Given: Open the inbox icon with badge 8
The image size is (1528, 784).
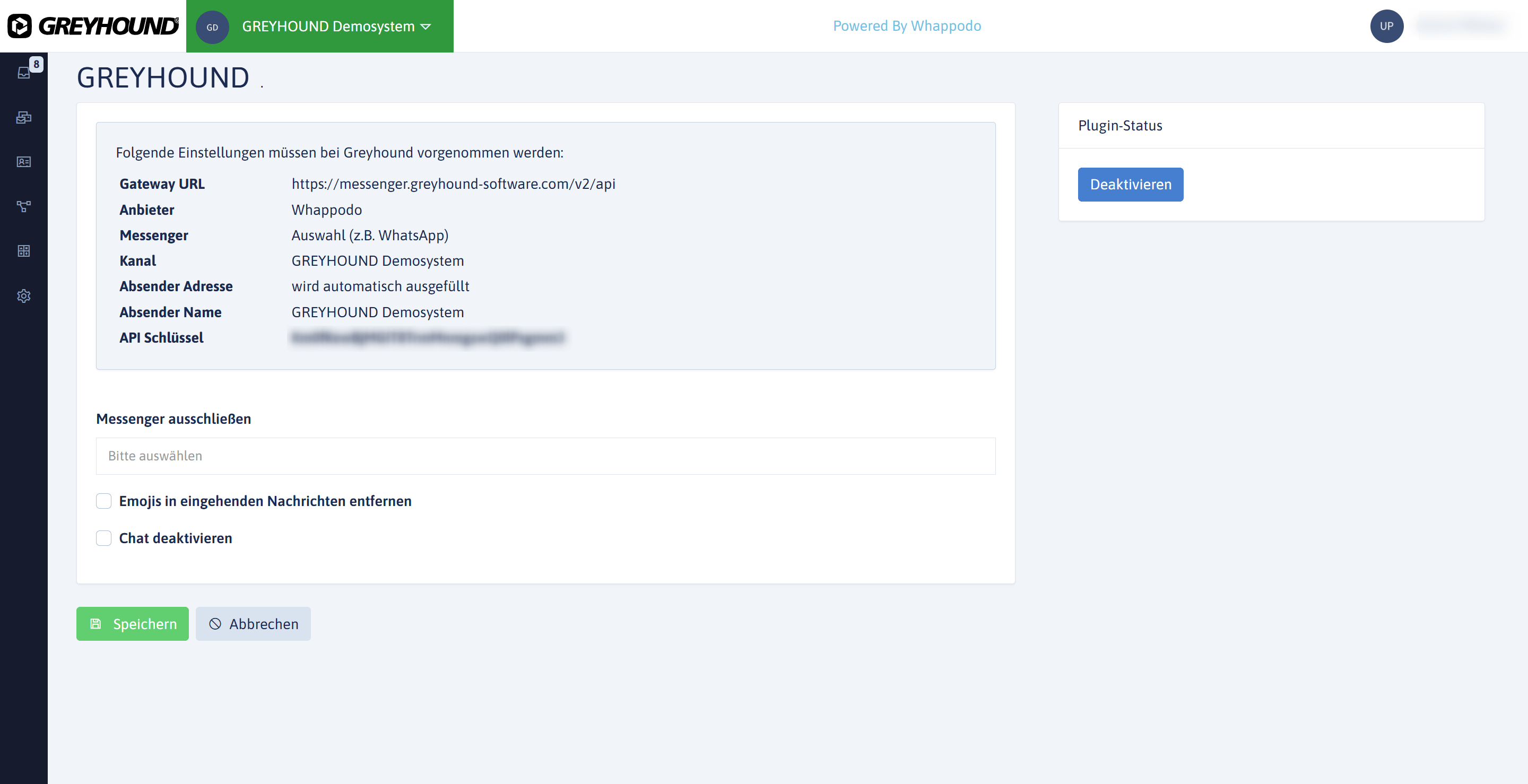Looking at the screenshot, I should point(24,72).
